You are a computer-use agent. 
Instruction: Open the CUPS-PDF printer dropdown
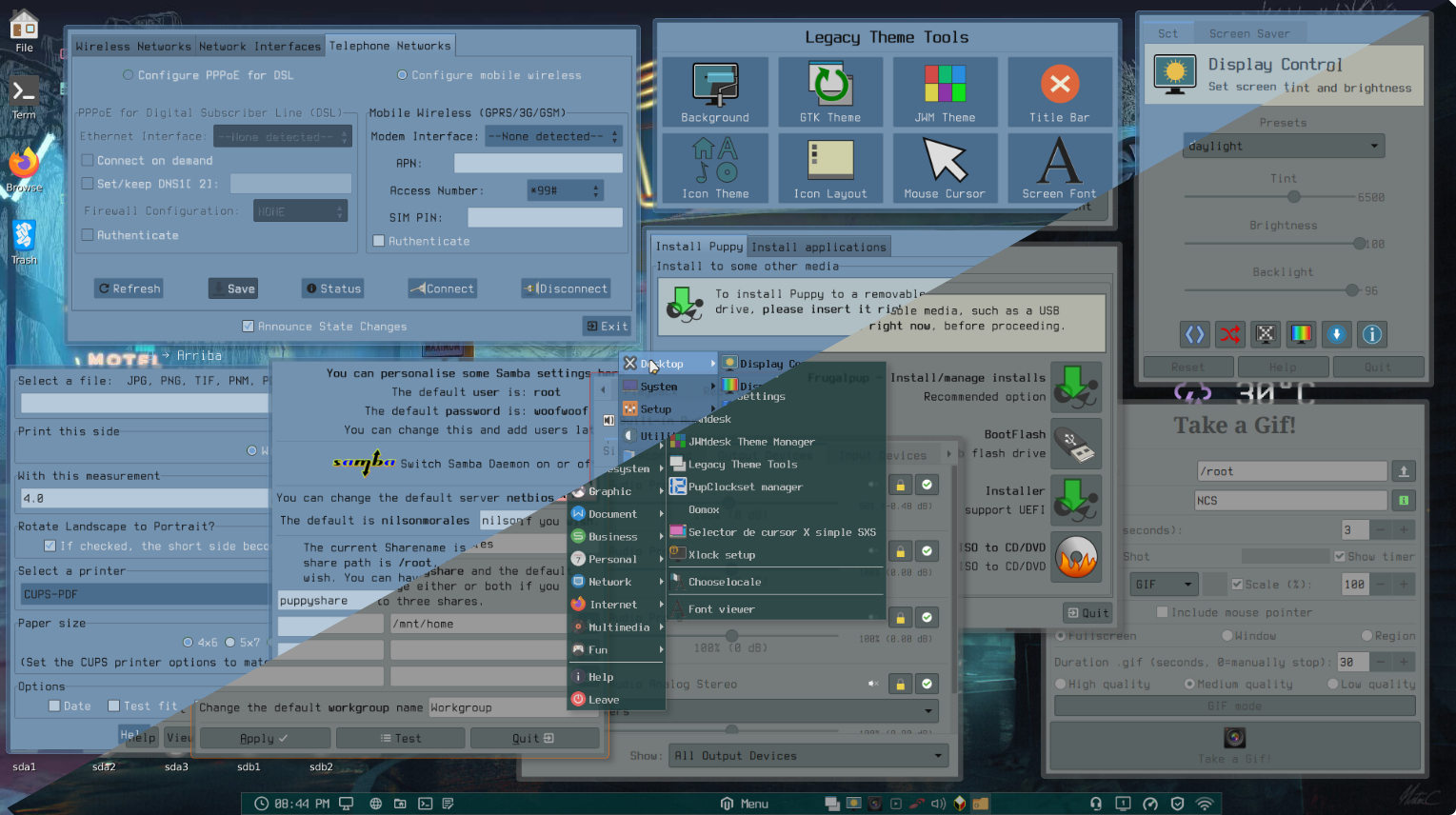(x=145, y=594)
